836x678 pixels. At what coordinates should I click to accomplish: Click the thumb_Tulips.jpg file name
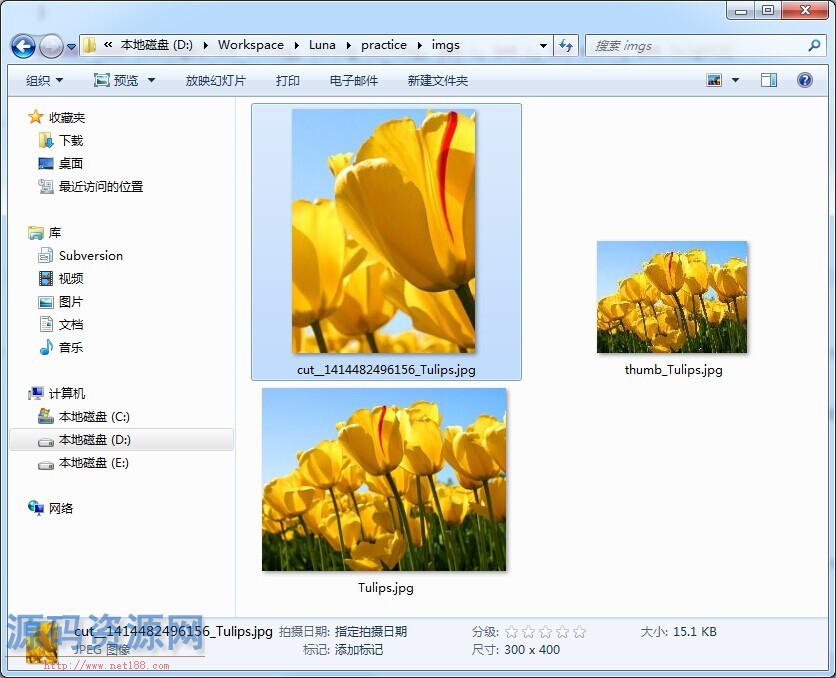click(x=673, y=369)
